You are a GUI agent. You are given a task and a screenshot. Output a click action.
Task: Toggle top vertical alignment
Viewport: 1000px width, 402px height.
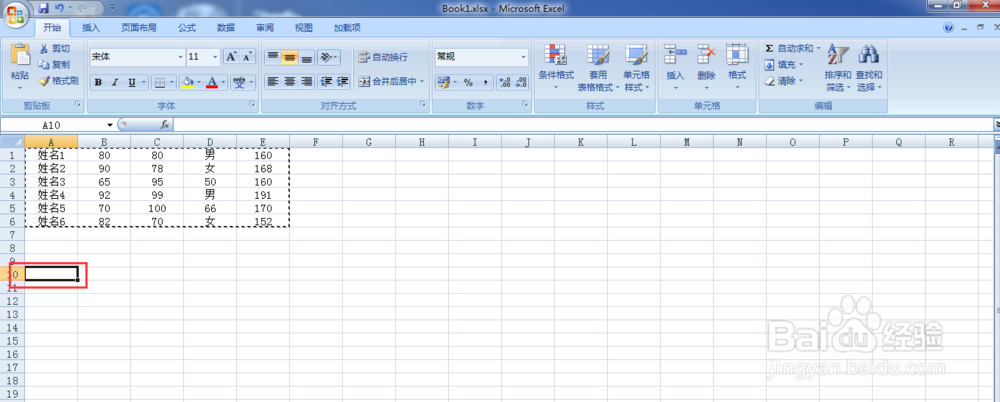tap(273, 57)
